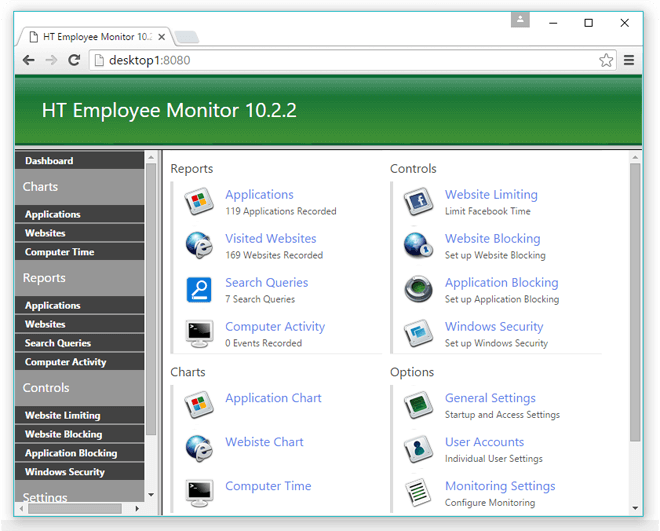Click the main content scroll up arrow
Viewport: 660px width, 531px height.
(x=635, y=157)
